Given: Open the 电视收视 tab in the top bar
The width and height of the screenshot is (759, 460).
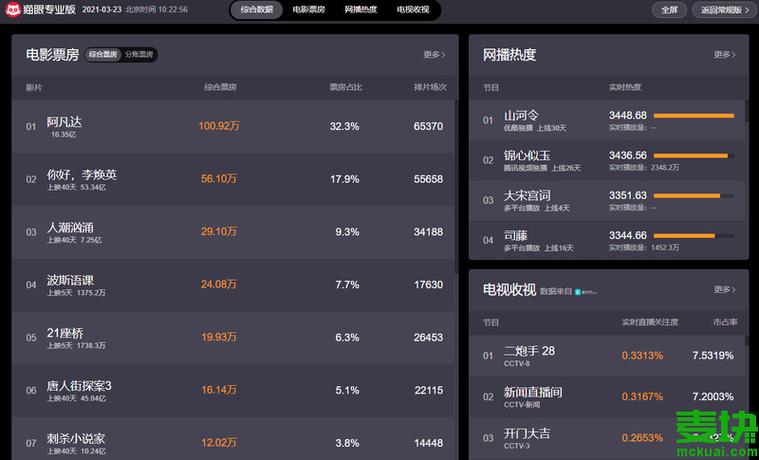Looking at the screenshot, I should click(413, 10).
